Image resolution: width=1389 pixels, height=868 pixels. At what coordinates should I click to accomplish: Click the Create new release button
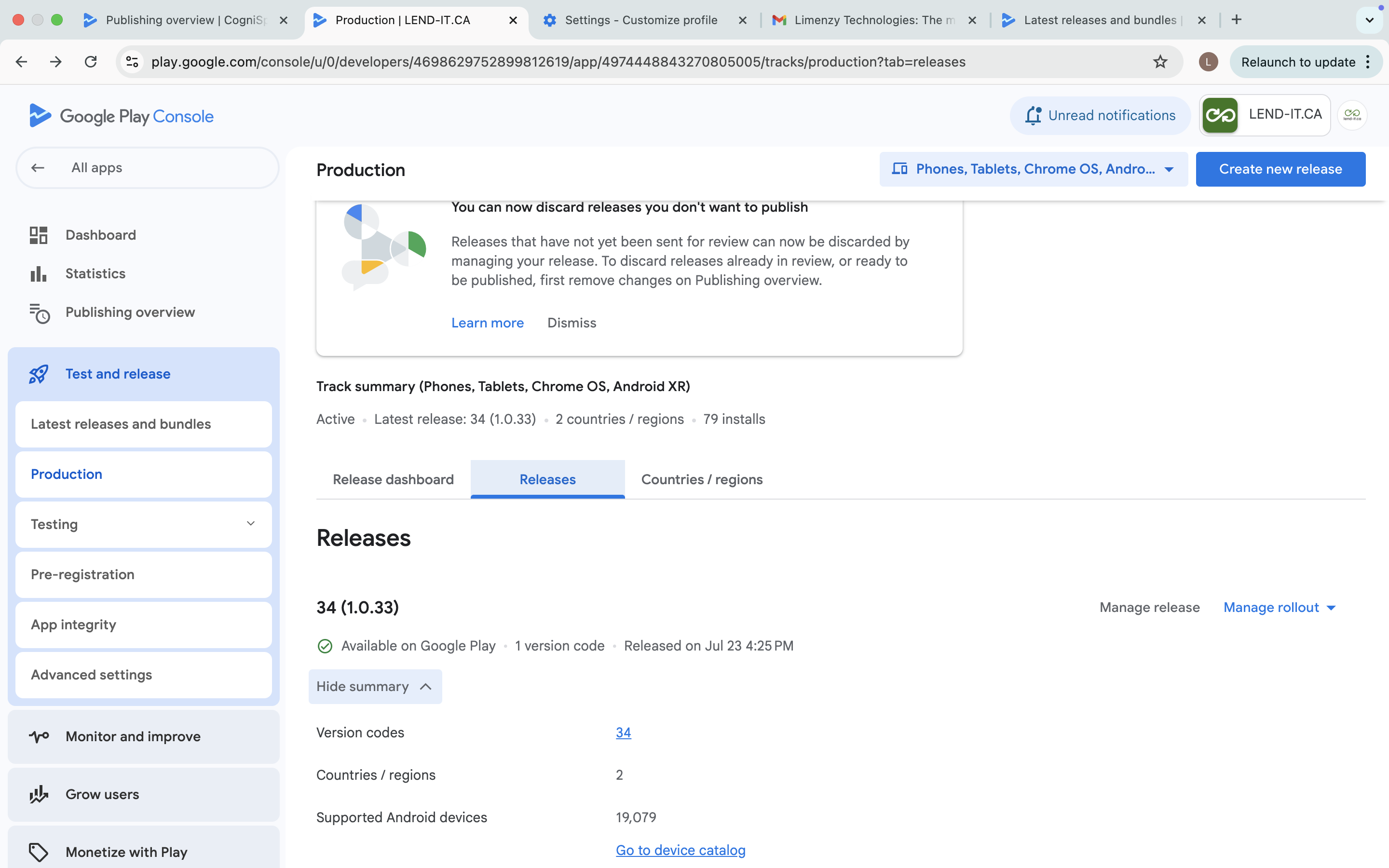click(x=1280, y=169)
